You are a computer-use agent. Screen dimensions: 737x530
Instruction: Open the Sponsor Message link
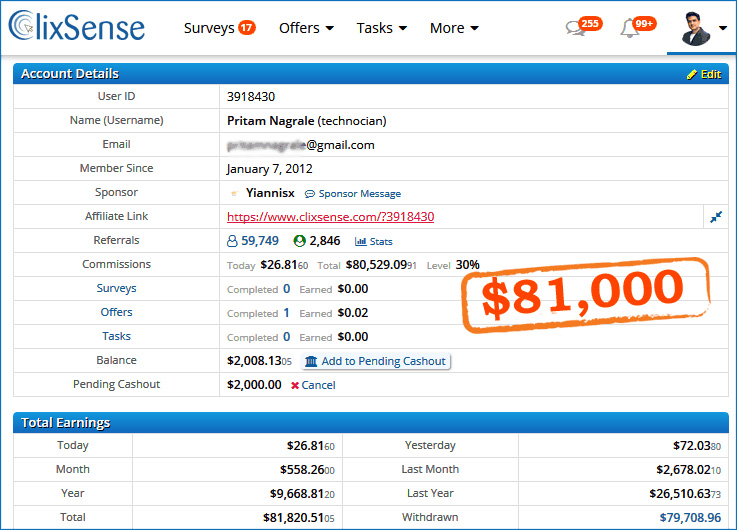(x=353, y=194)
